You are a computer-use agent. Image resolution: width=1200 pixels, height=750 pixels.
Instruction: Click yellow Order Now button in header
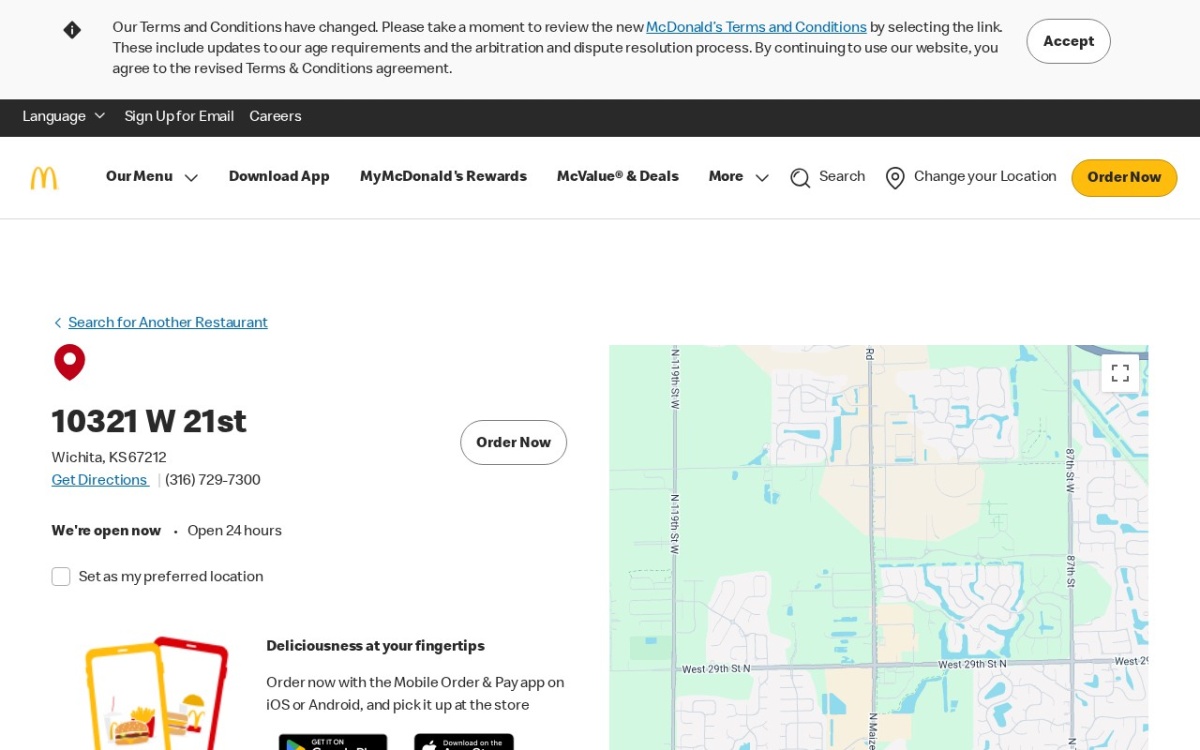point(1124,178)
